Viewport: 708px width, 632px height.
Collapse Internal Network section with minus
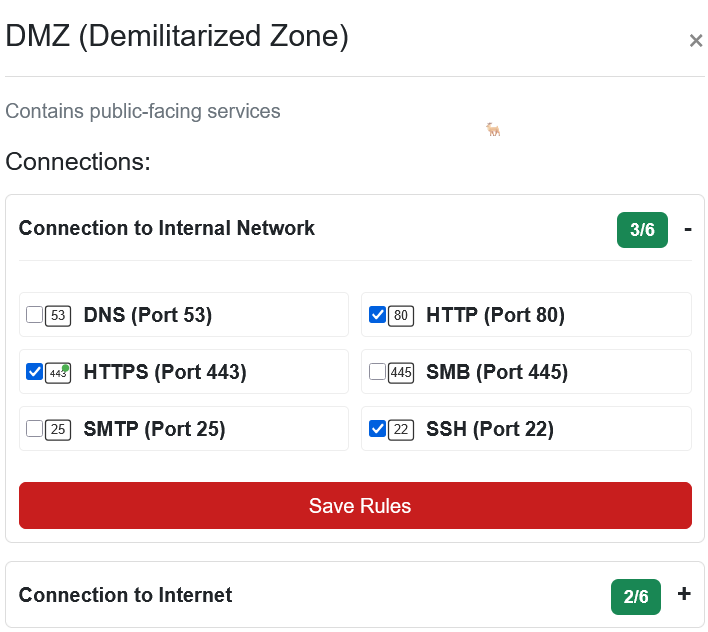coord(687,229)
